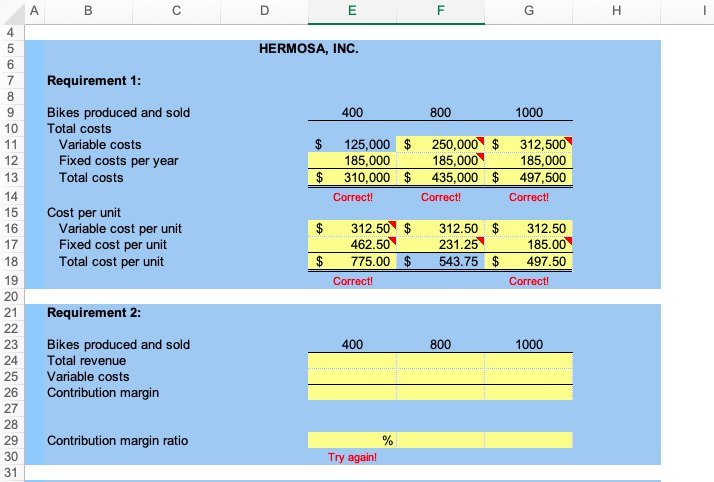714x482 pixels.
Task: Click total costs cell 497,500
Action: click(x=529, y=178)
